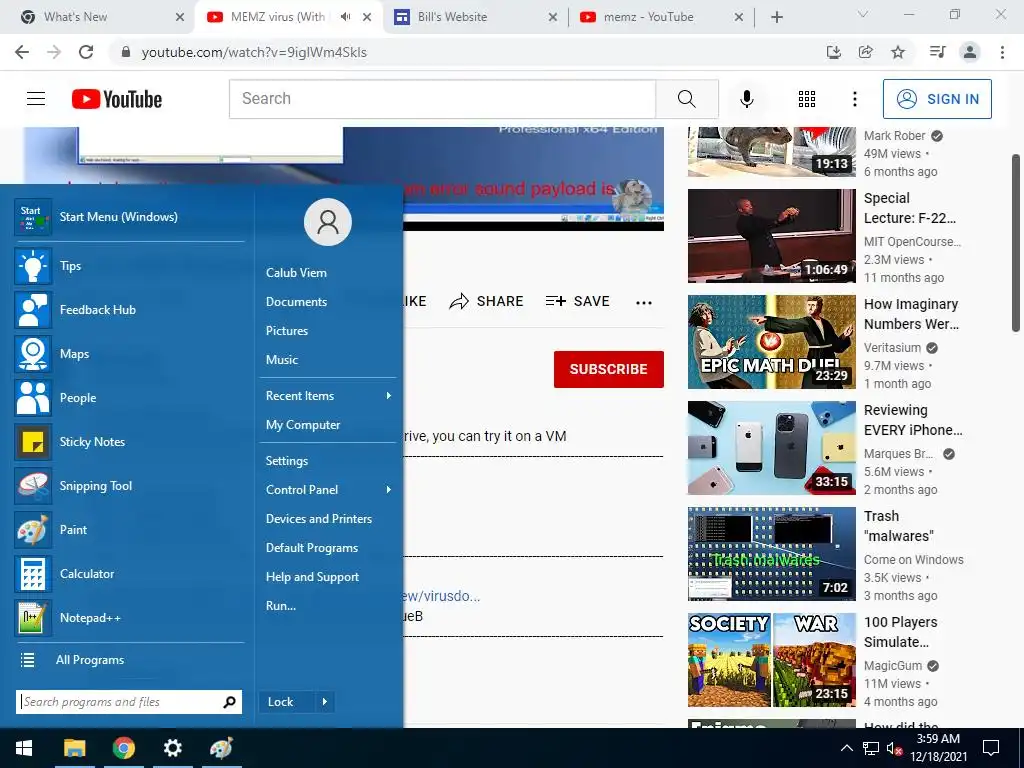This screenshot has width=1024, height=768.
Task: Open YouTube apps grid
Action: tap(807, 99)
